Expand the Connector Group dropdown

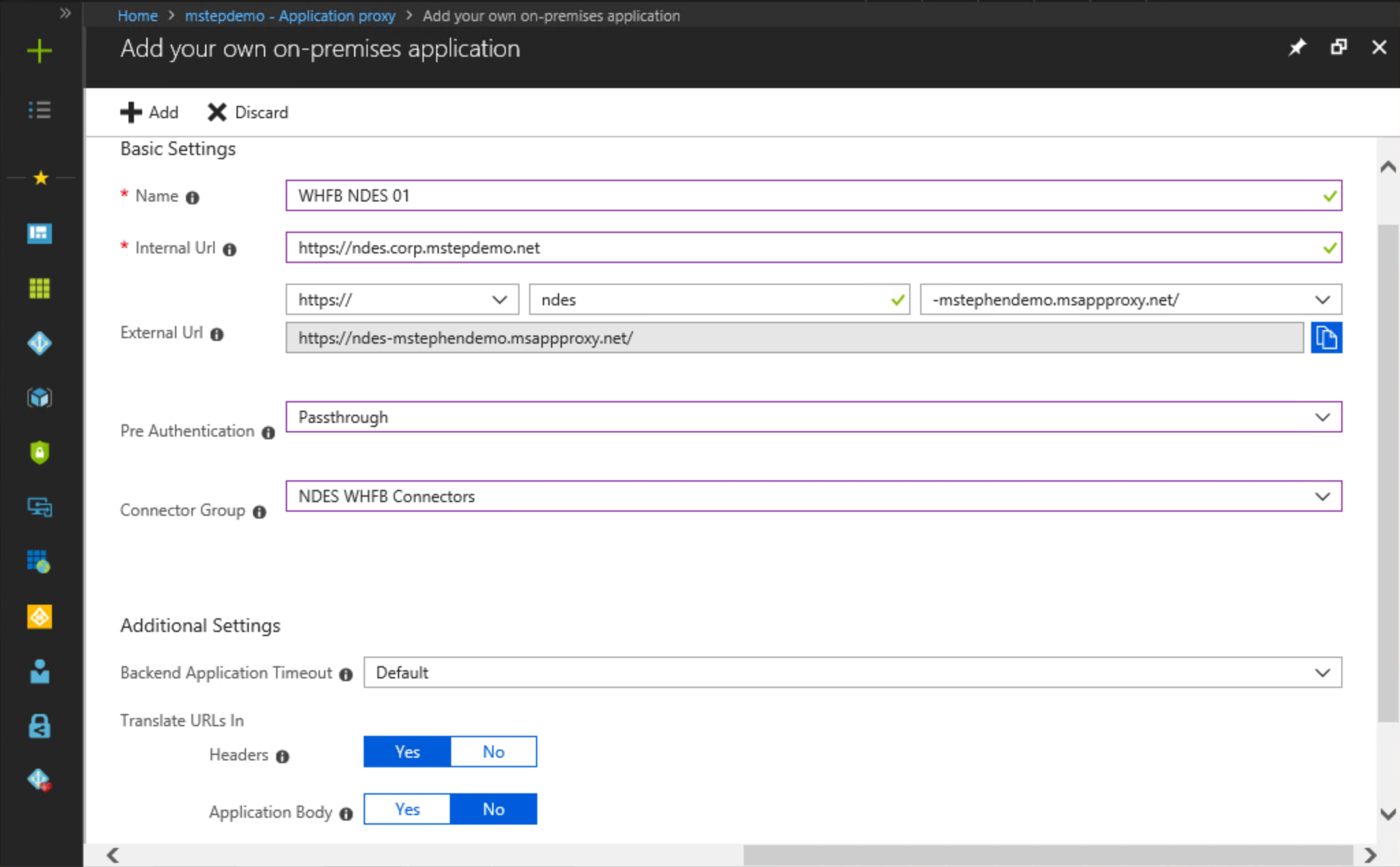[813, 496]
